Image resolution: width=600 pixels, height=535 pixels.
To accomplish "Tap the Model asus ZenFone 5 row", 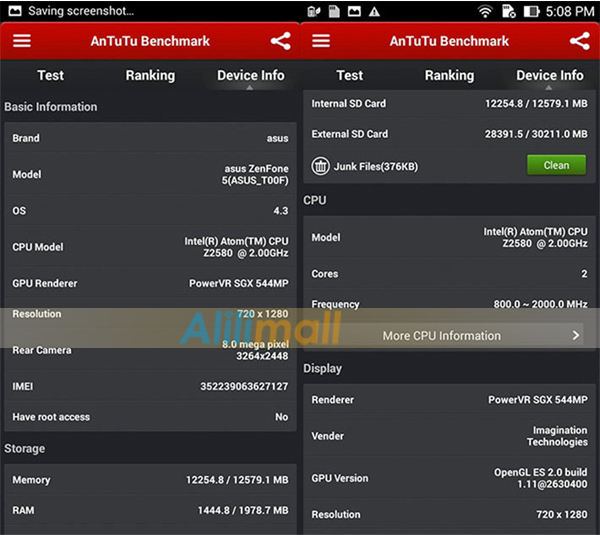I will click(x=150, y=175).
